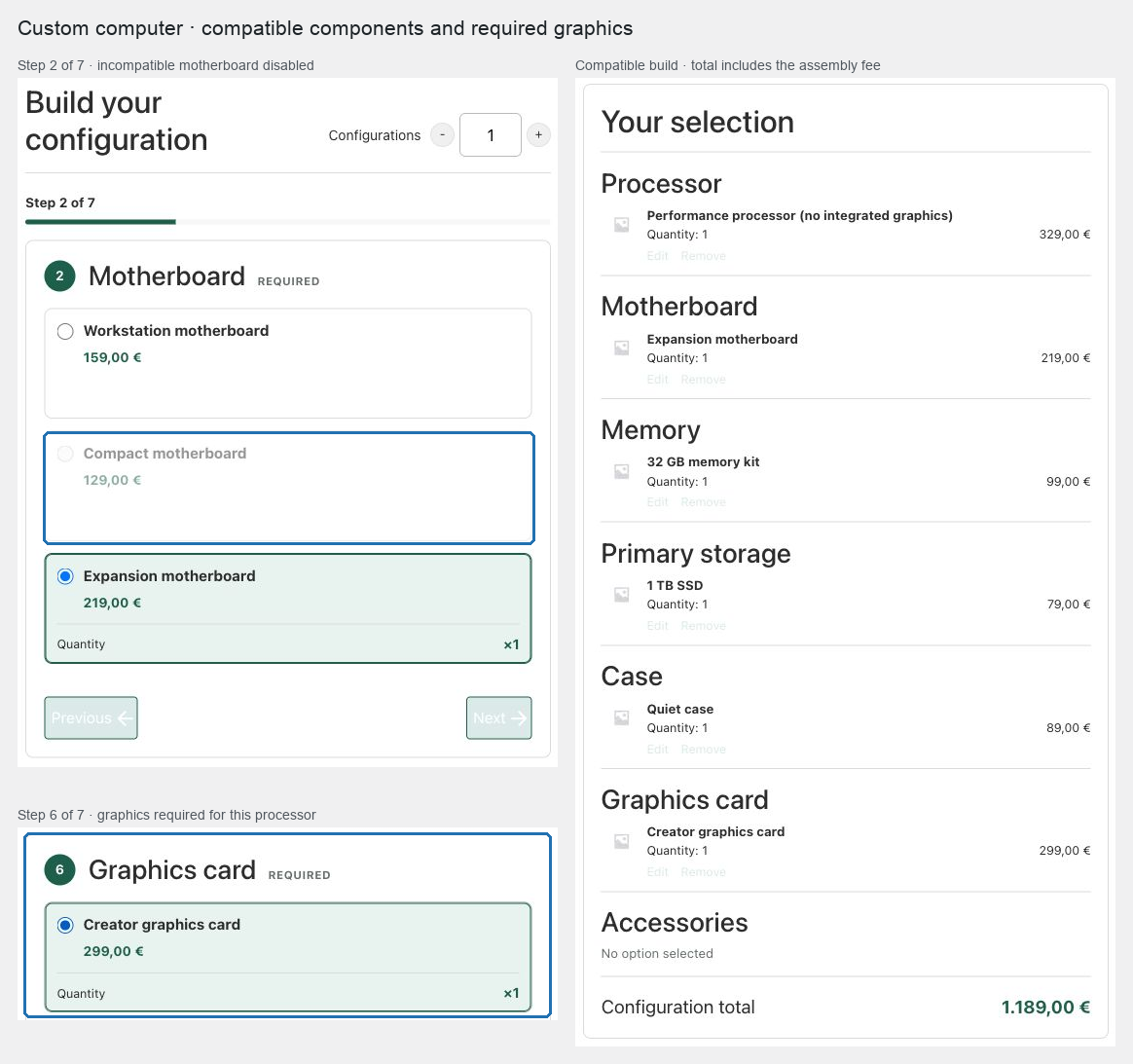Click the Quiet case image placeholder icon
The height and width of the screenshot is (1064, 1133).
point(621,717)
